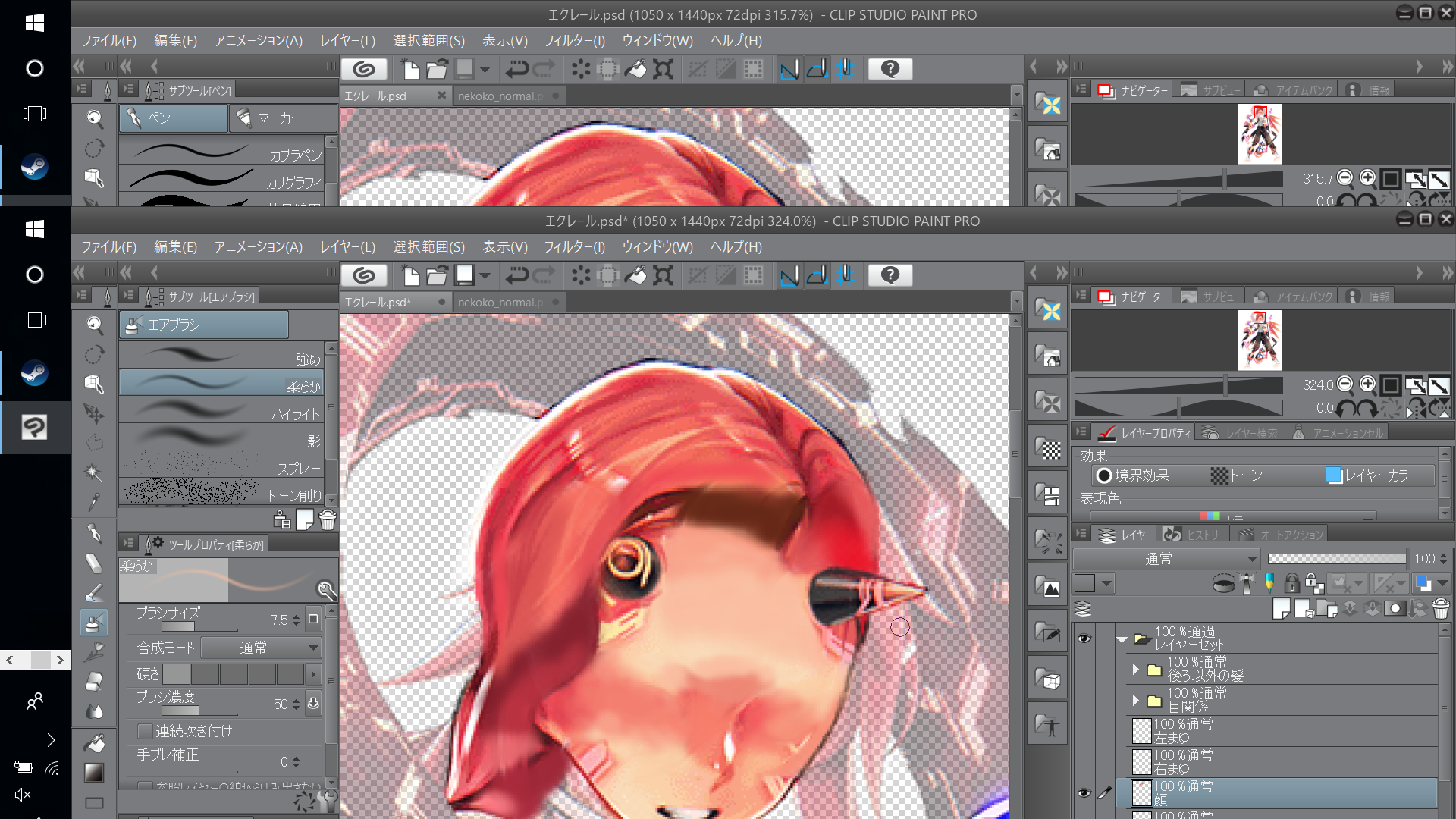Open the 合成モード blend mode dropdown
Viewport: 1456px width, 819px height.
[x=261, y=648]
